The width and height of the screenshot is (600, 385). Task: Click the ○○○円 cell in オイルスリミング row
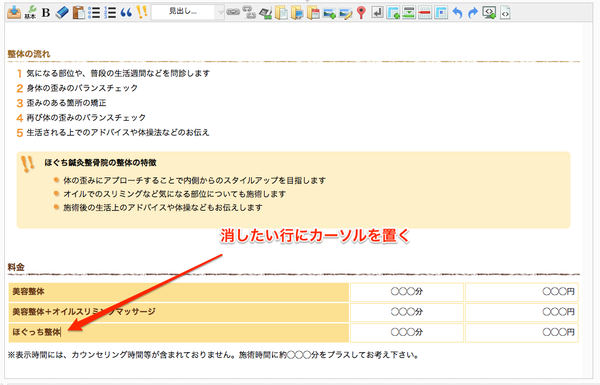(x=522, y=312)
